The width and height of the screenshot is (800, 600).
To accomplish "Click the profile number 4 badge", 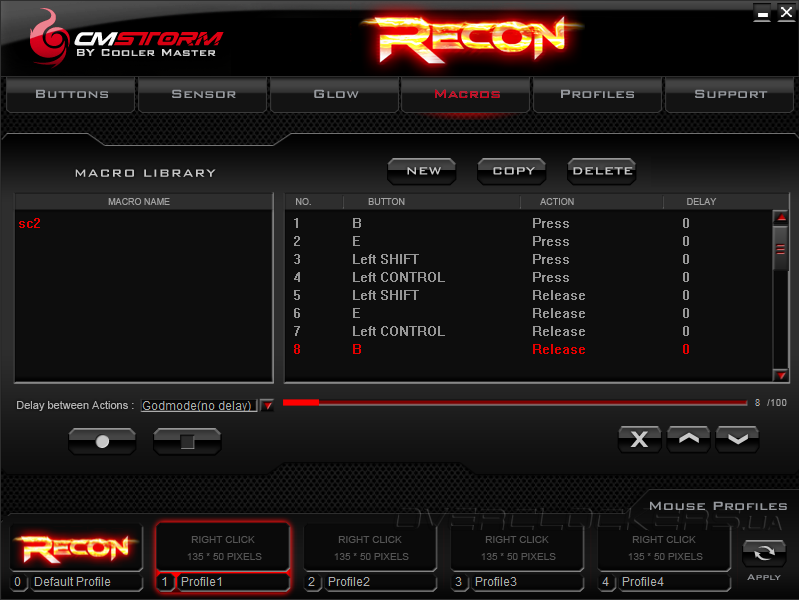I will pos(605,582).
